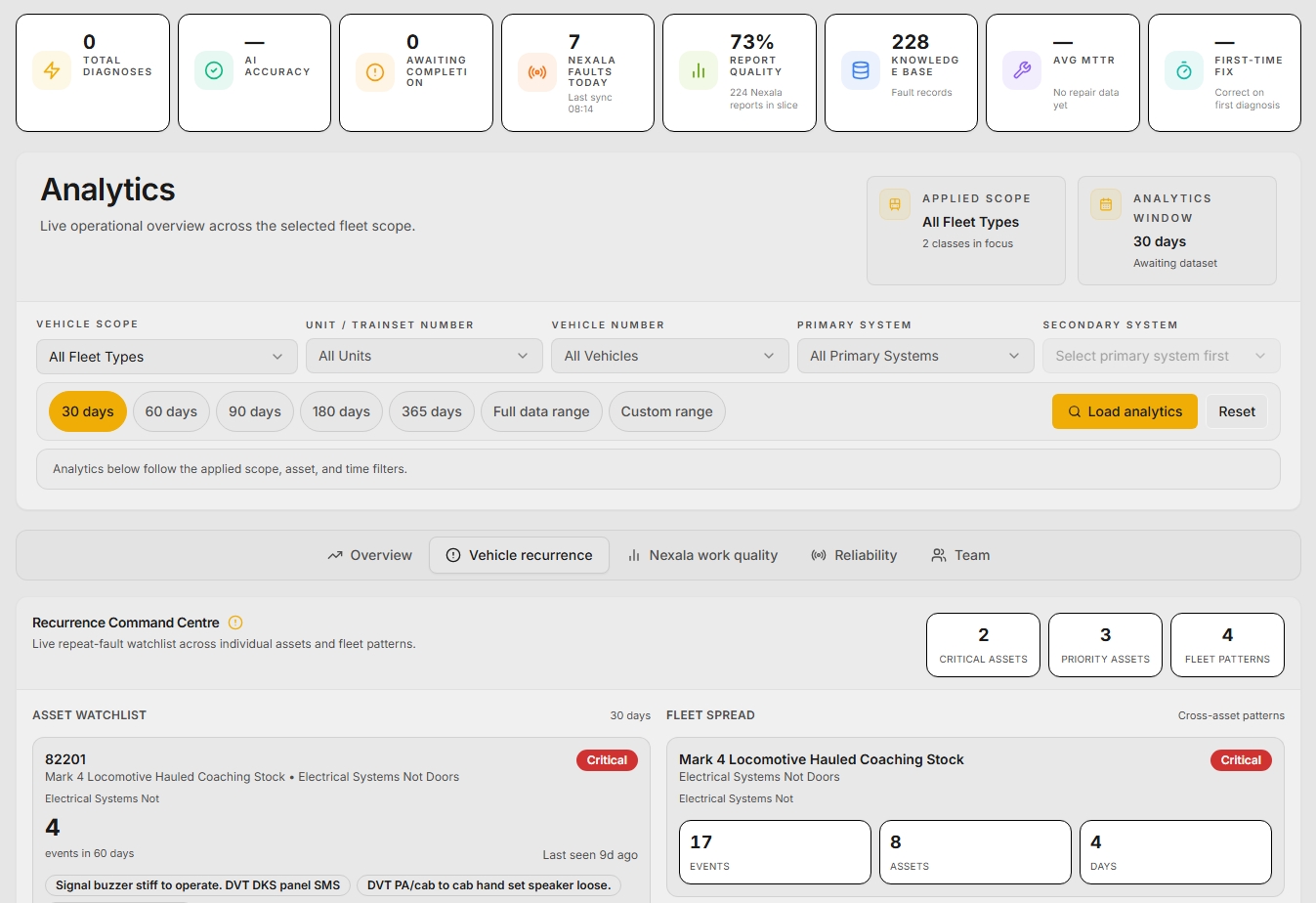Select the 180 days range
This screenshot has width=1316, height=903.
click(341, 411)
